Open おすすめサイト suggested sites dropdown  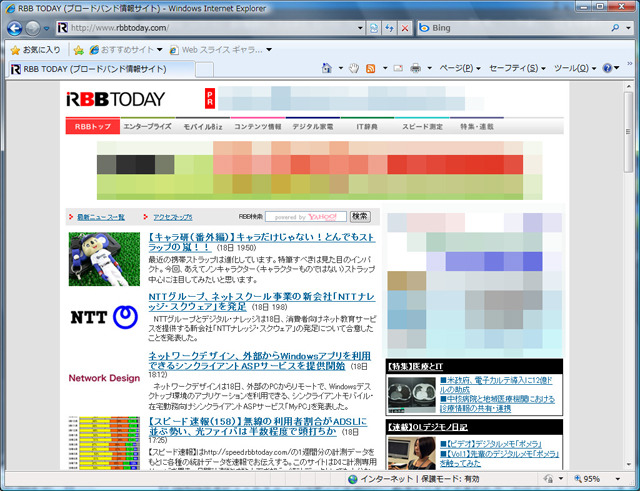126,50
